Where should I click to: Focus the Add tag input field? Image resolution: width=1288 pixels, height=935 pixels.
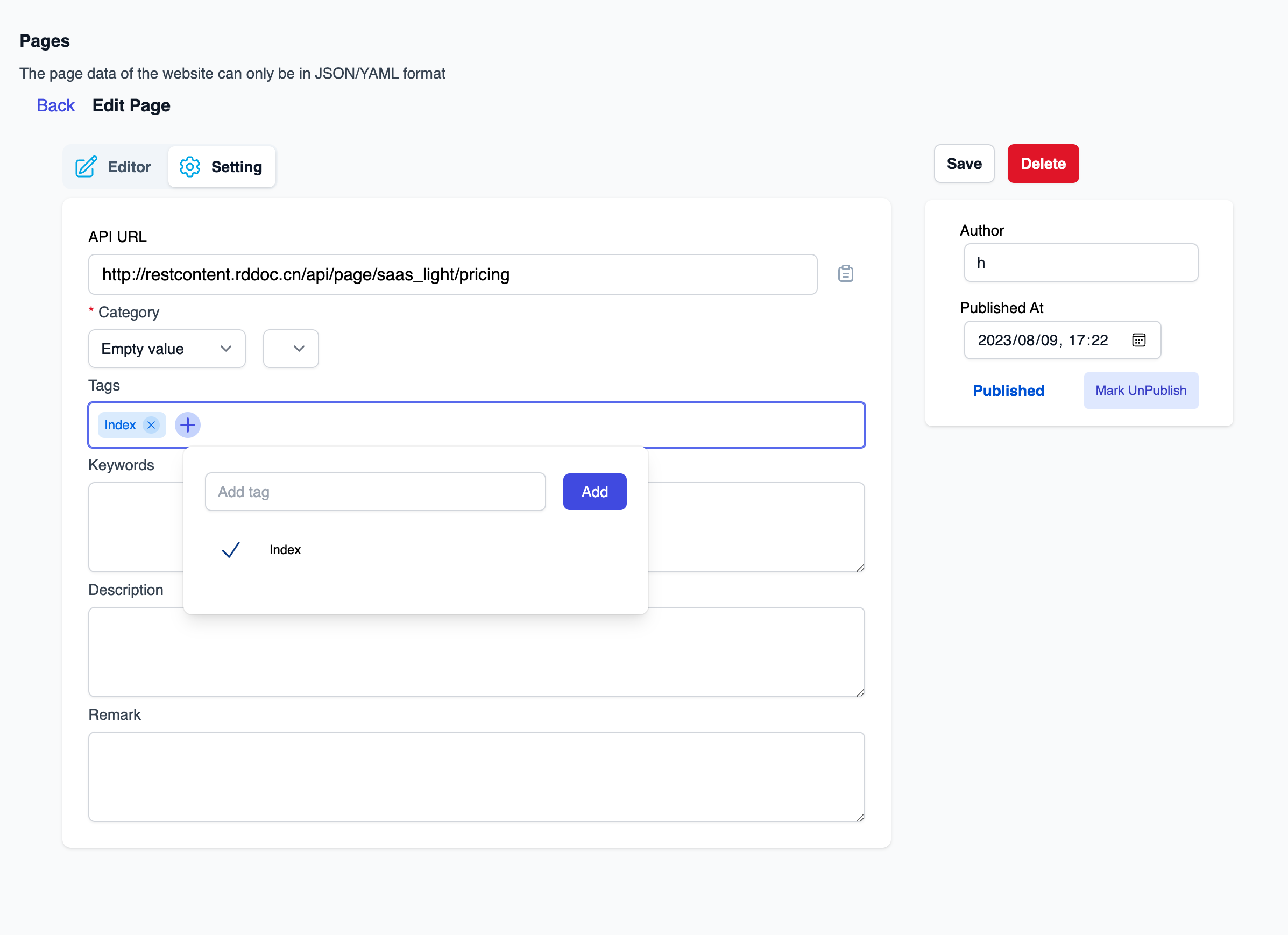[x=375, y=492]
